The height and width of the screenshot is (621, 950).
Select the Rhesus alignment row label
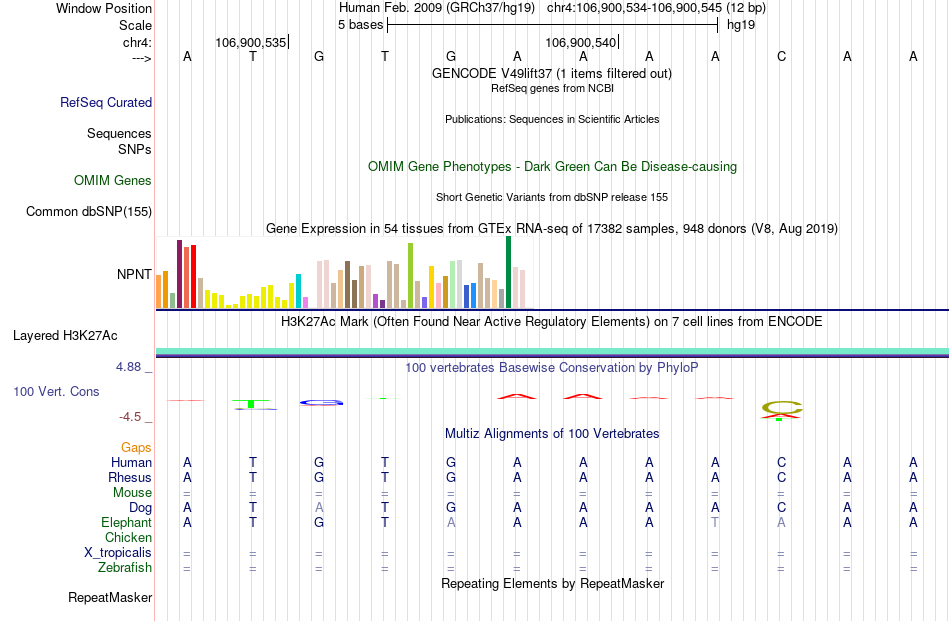coord(130,477)
